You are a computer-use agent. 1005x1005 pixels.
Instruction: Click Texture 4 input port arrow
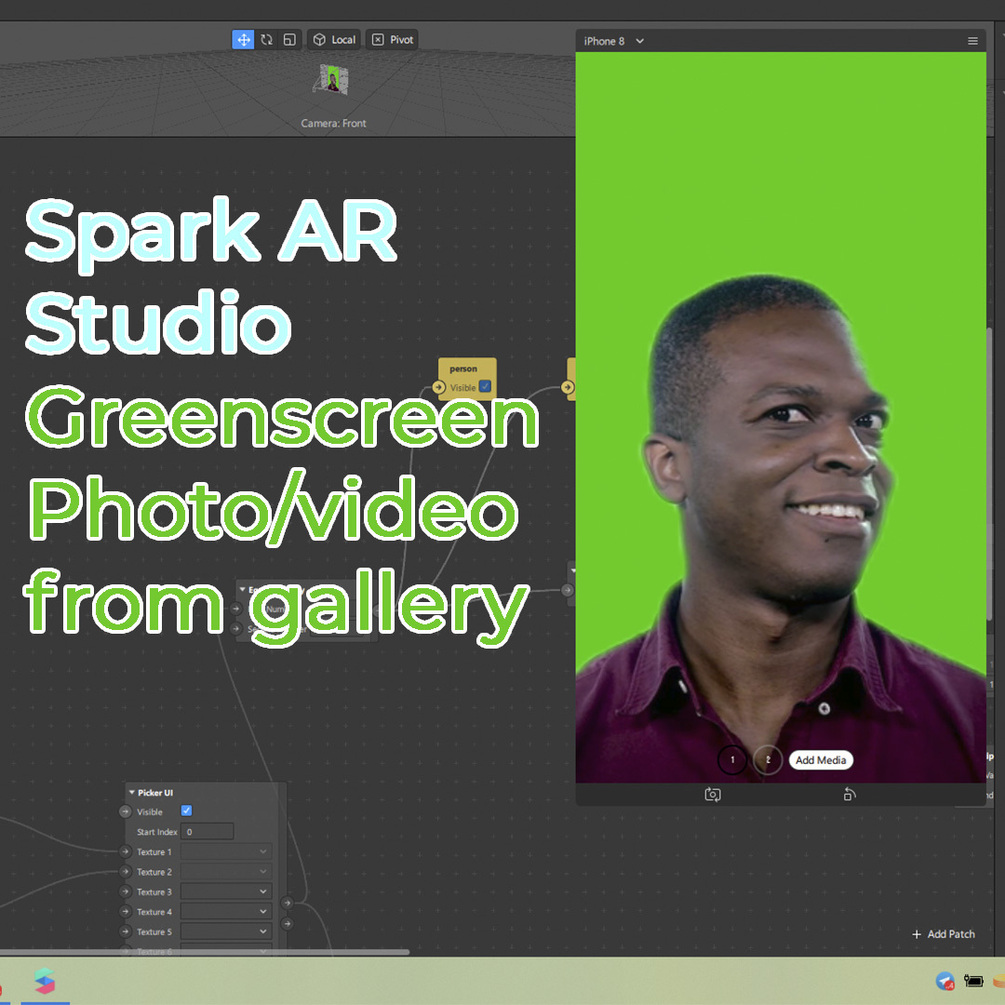[x=126, y=911]
